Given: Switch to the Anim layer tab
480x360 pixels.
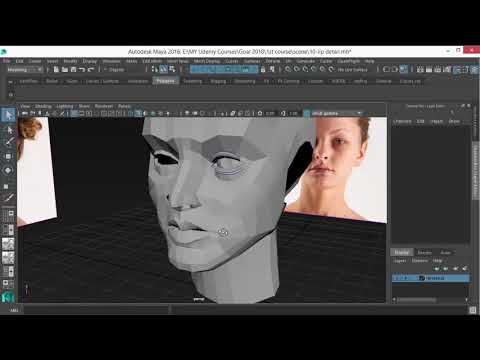Looking at the screenshot, I should click(x=445, y=253).
